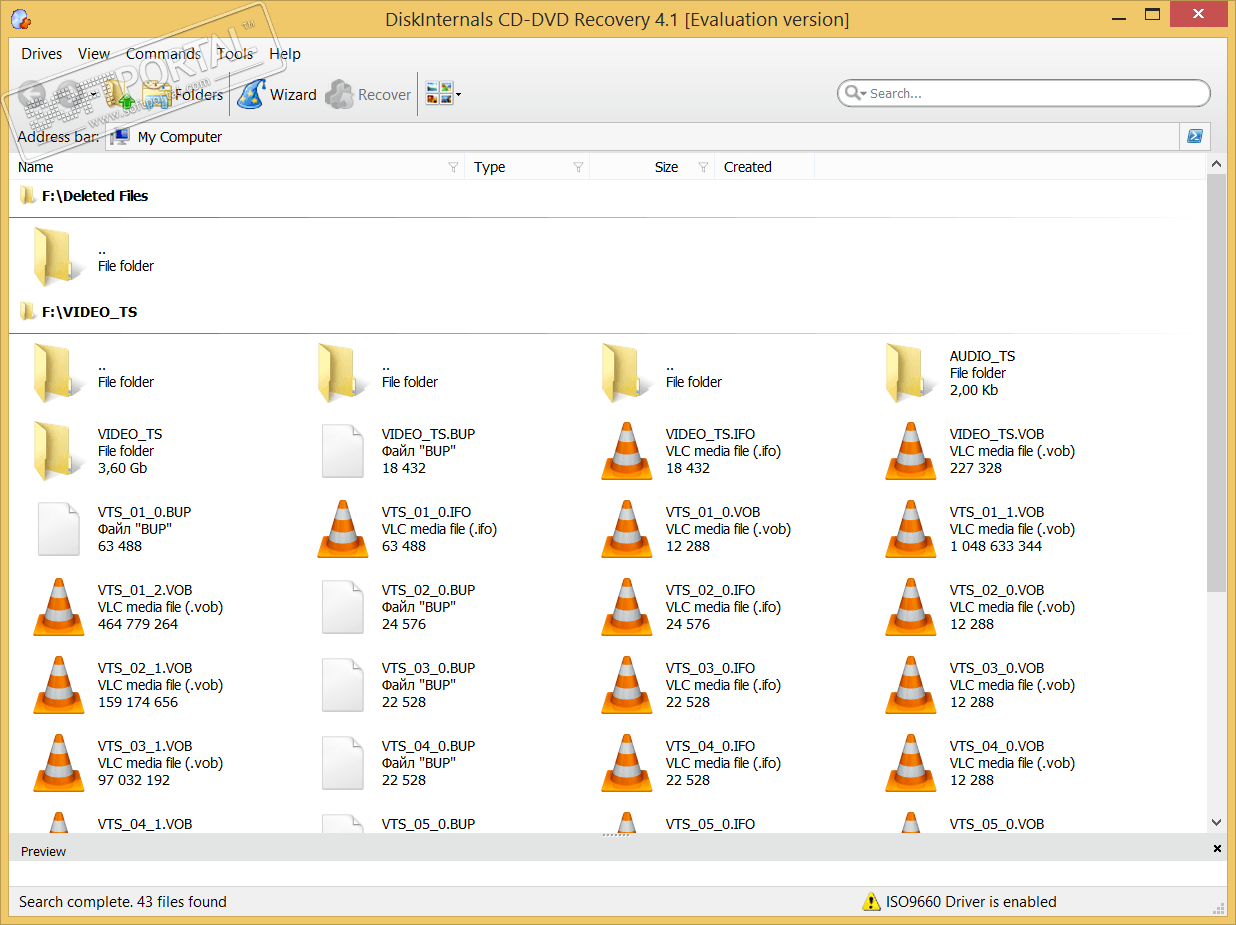Select the VIDEO_TS.BUP file
Image resolution: width=1236 pixels, height=925 pixels.
(398, 451)
